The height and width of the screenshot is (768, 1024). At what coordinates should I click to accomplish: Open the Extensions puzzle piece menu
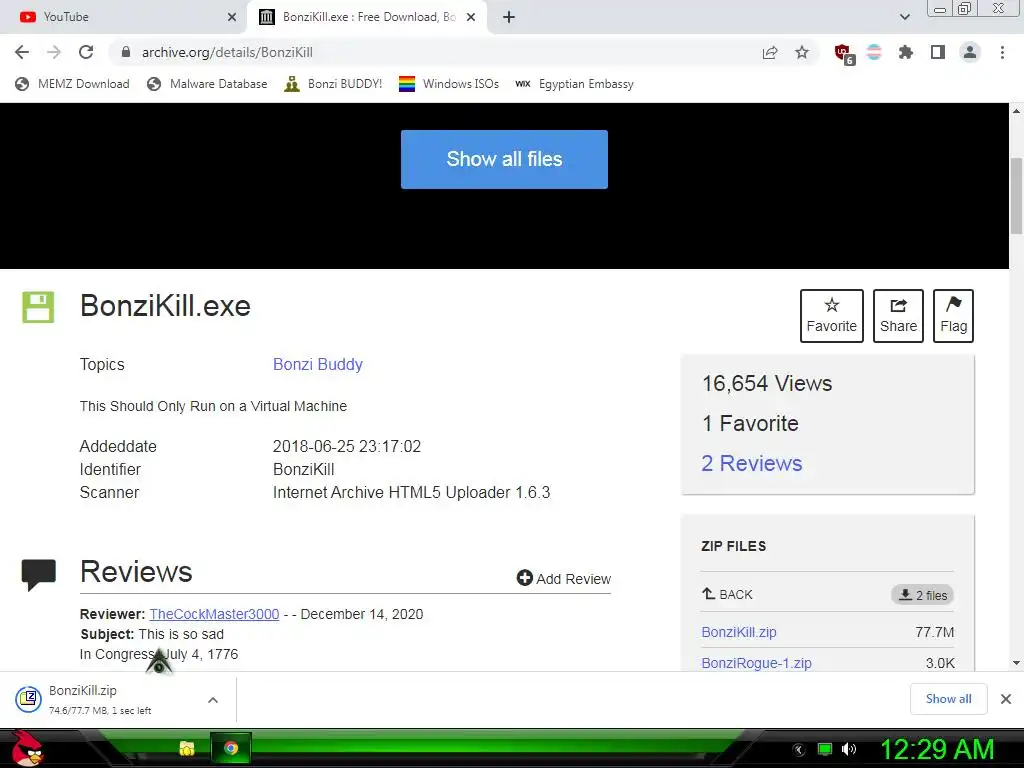(905, 52)
